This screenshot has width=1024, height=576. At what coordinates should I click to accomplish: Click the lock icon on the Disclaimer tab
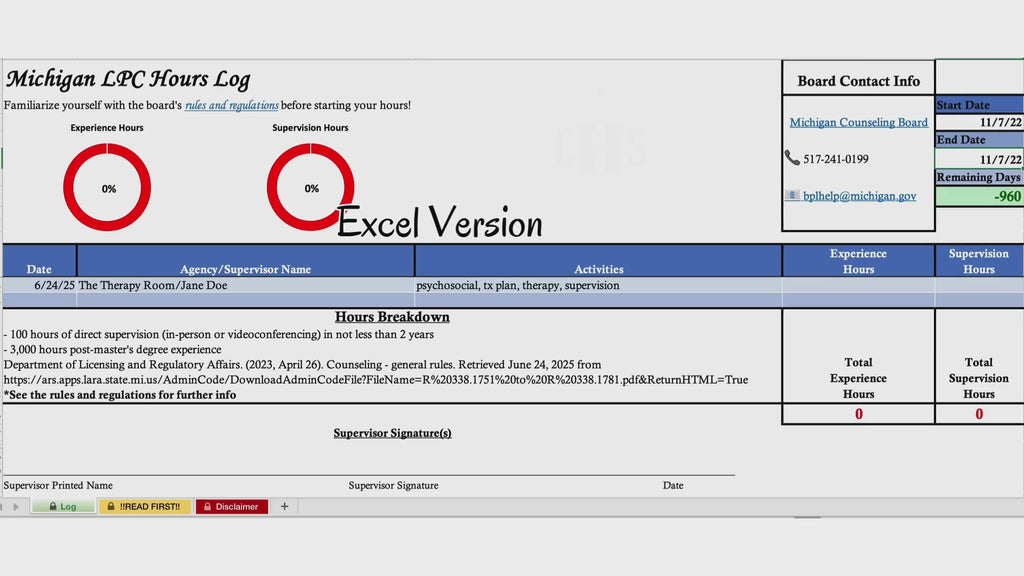(207, 507)
